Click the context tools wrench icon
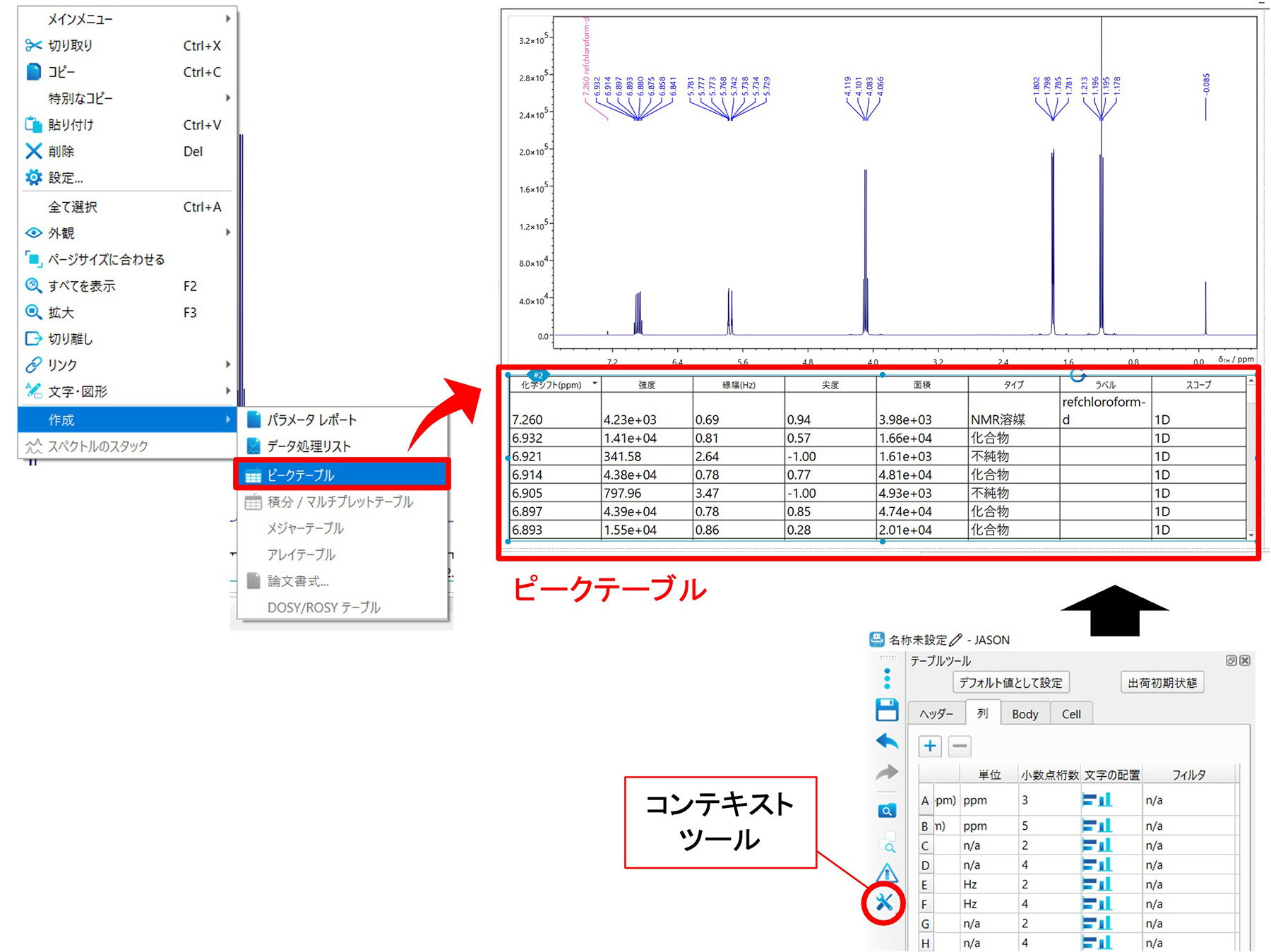 pos(884,903)
